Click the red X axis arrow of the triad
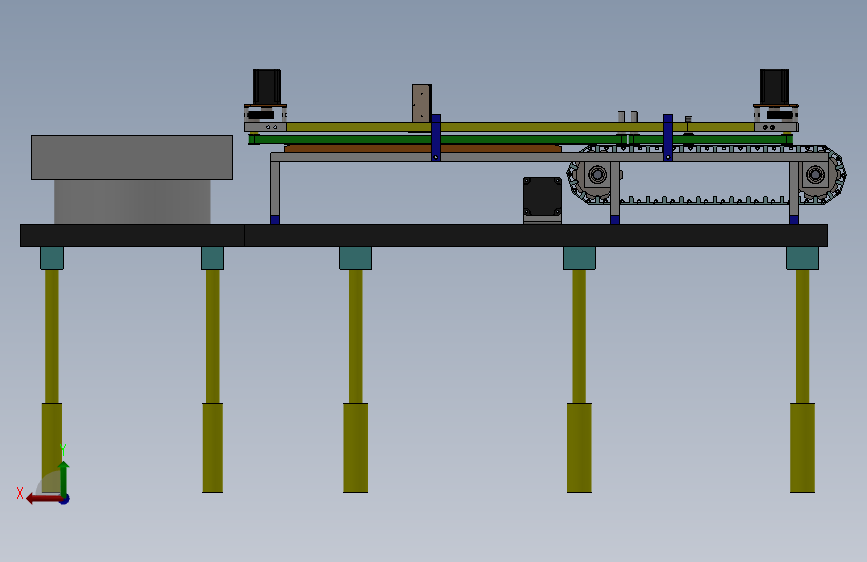Viewport: 867px width, 562px height. pos(43,499)
